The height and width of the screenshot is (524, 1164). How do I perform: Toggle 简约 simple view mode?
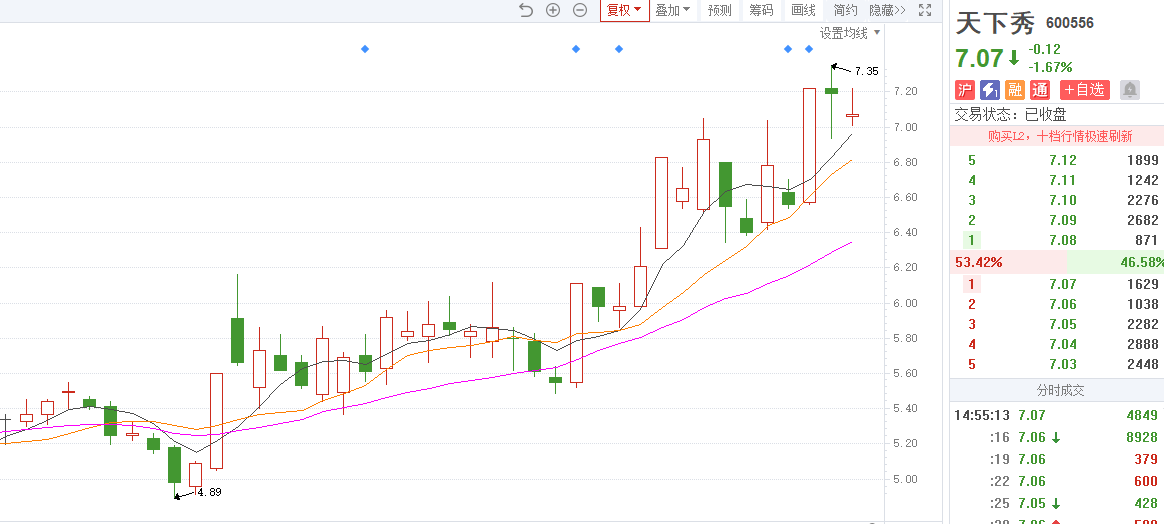[845, 10]
